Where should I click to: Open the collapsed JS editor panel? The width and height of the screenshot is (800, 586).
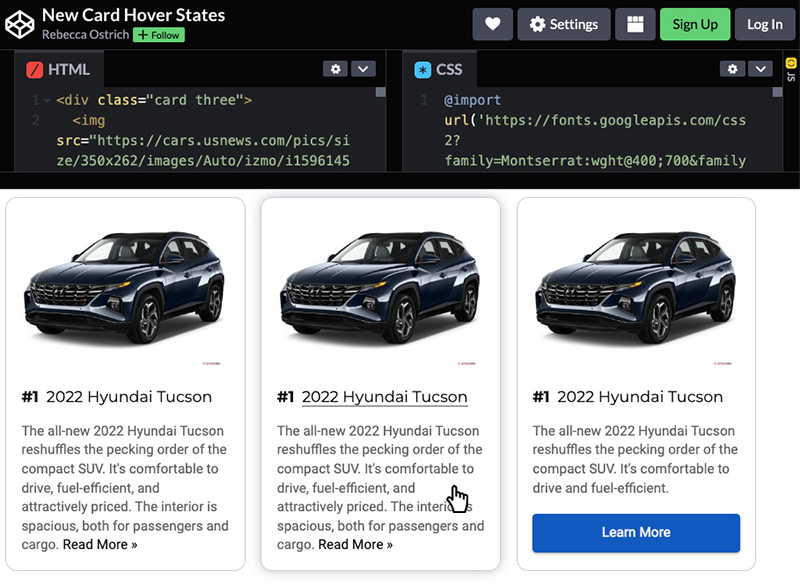pyautogui.click(x=791, y=71)
